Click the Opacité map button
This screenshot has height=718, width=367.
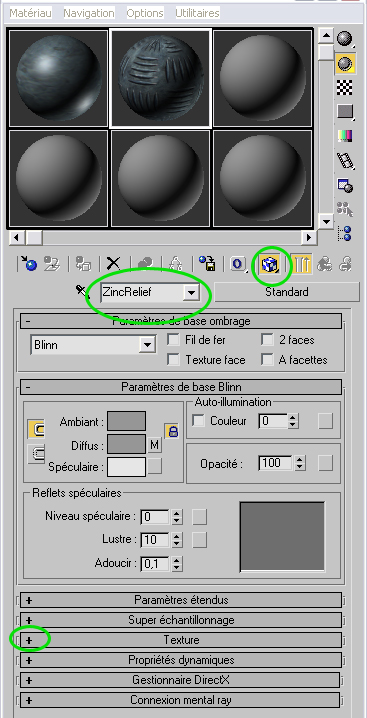325,463
